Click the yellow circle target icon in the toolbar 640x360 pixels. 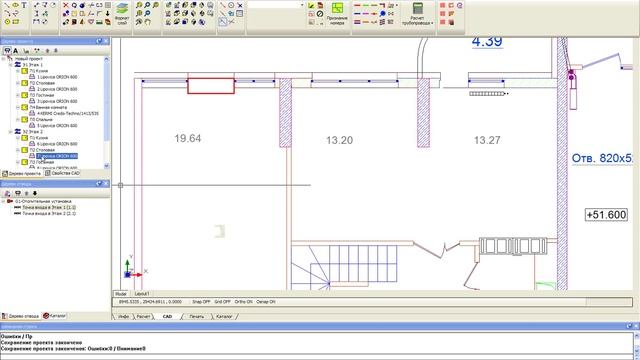(7, 22)
